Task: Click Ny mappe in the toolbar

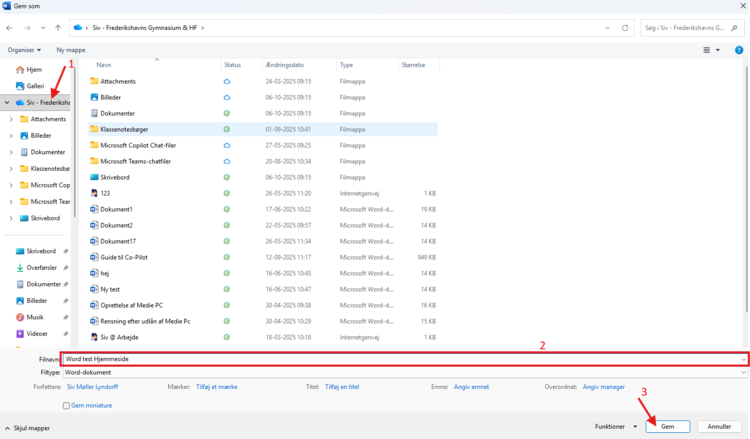Action: pyautogui.click(x=72, y=49)
